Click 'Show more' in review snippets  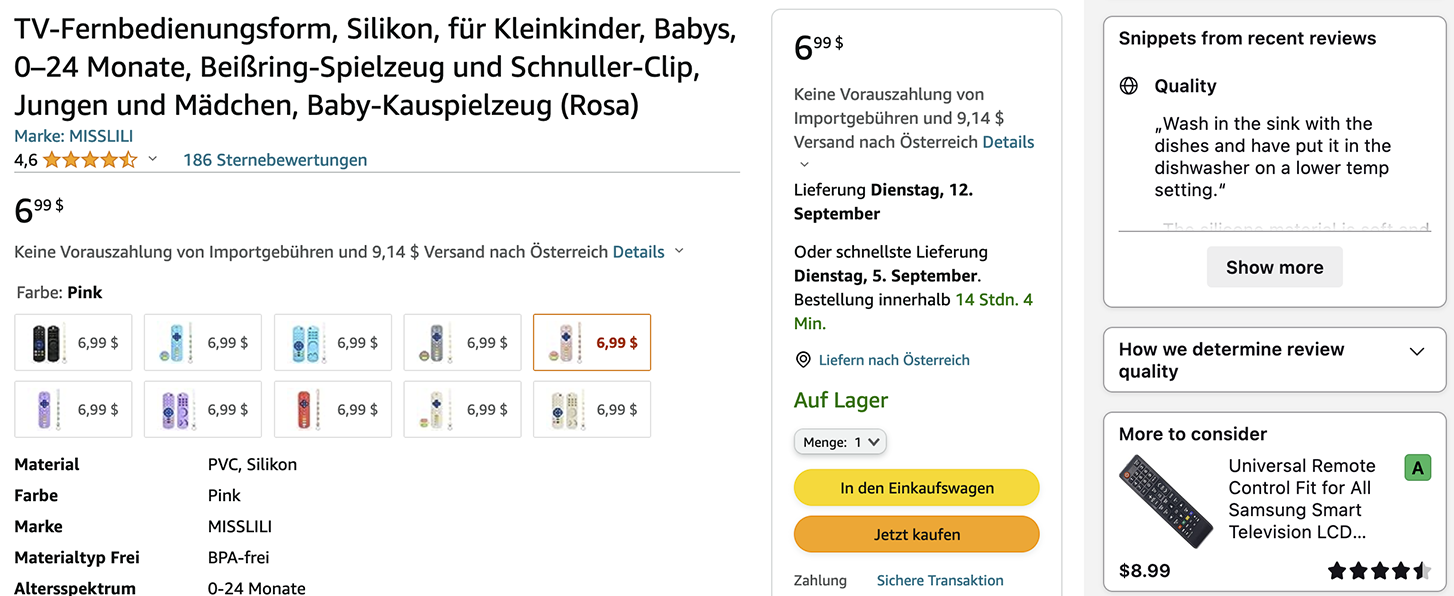(x=1274, y=267)
